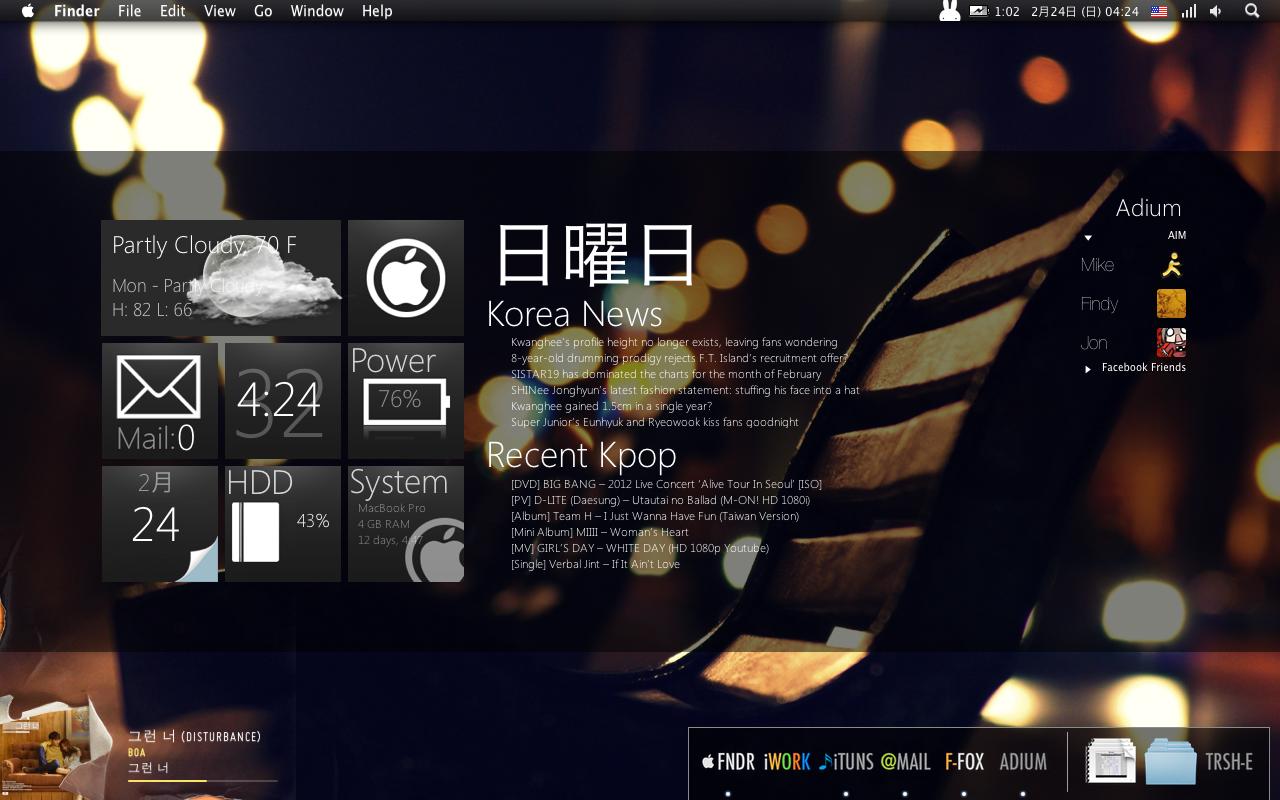Open 8-year-old drumming prodigy news link

[679, 358]
